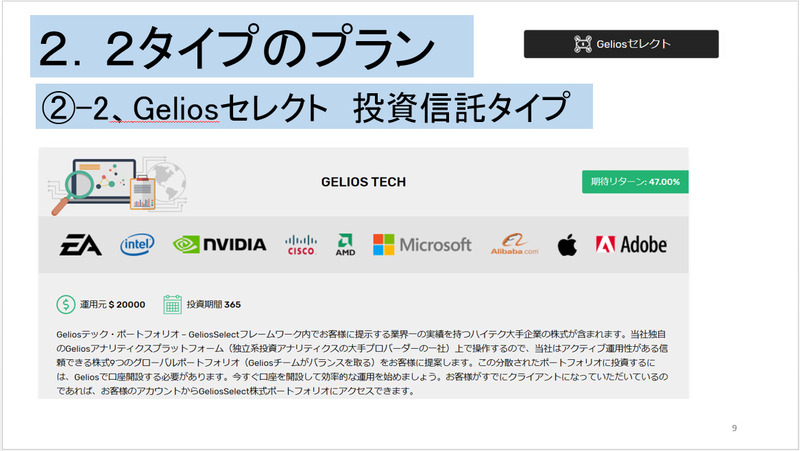Click the slide page number 9
The height and width of the screenshot is (451, 800).
pyautogui.click(x=734, y=428)
